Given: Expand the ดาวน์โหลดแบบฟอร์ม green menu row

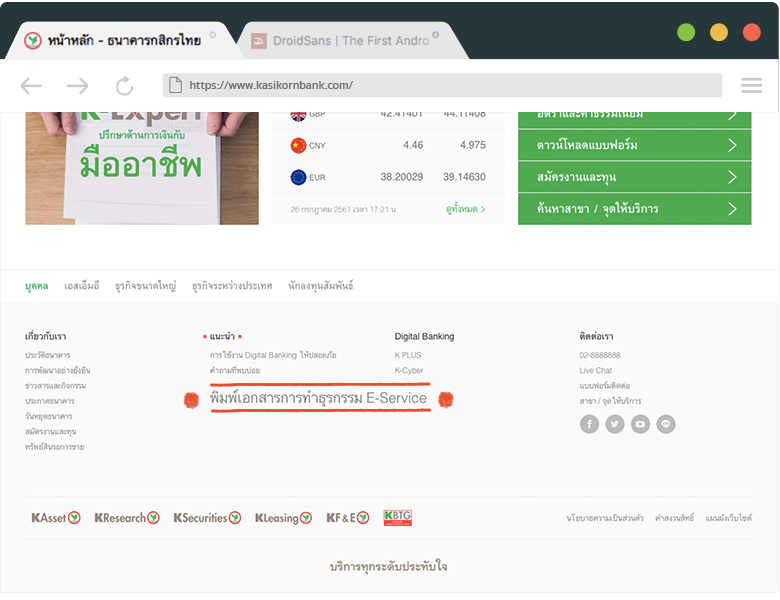Looking at the screenshot, I should (634, 145).
